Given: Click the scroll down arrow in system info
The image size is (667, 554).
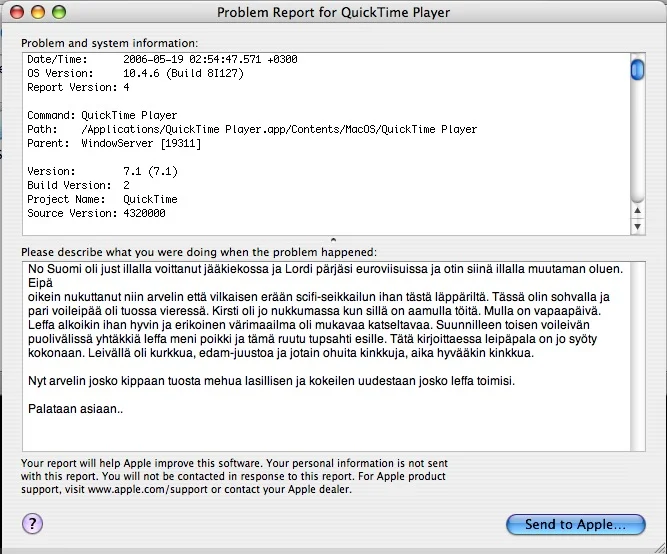Looking at the screenshot, I should (x=637, y=227).
